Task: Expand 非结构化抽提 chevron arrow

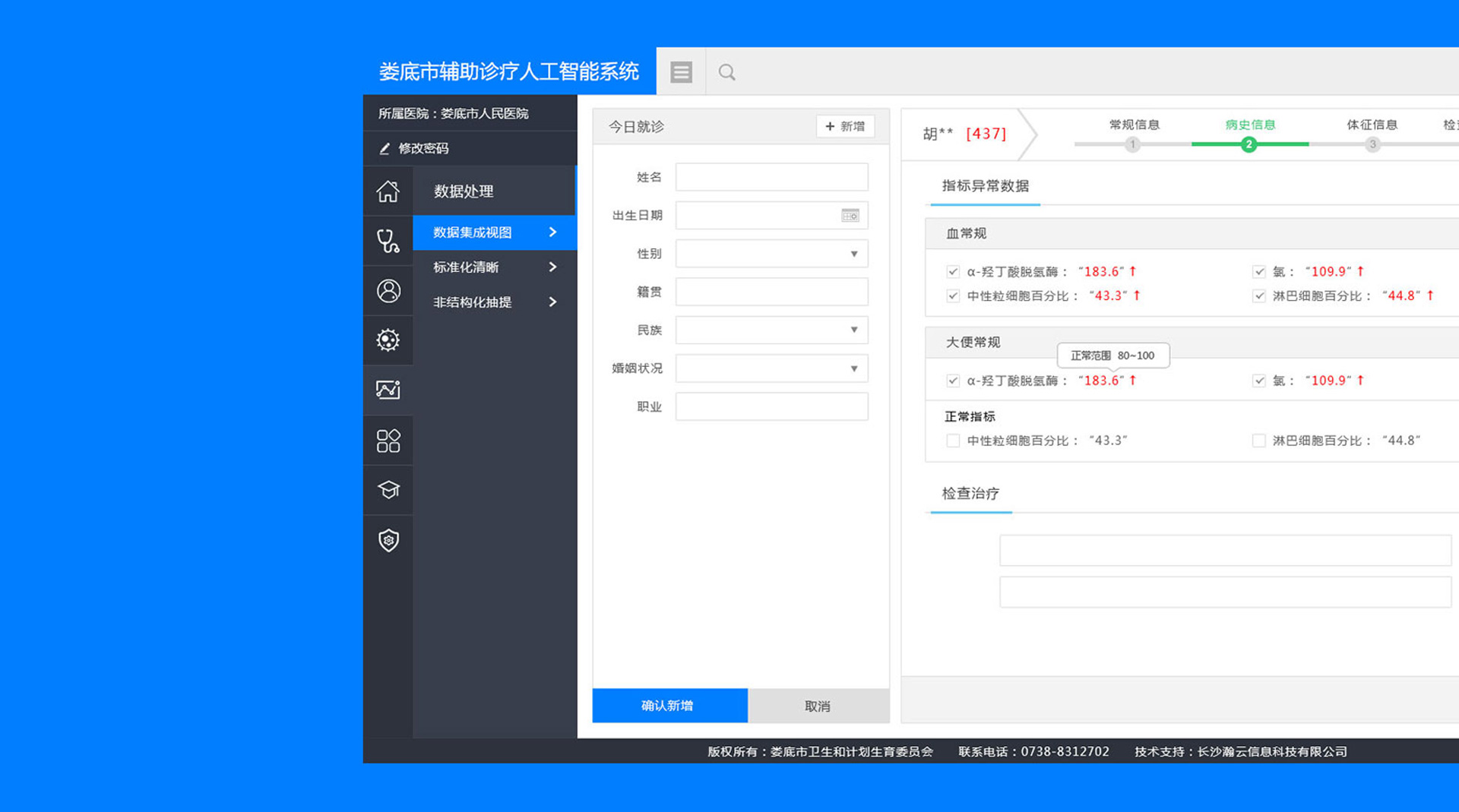Action: 552,302
